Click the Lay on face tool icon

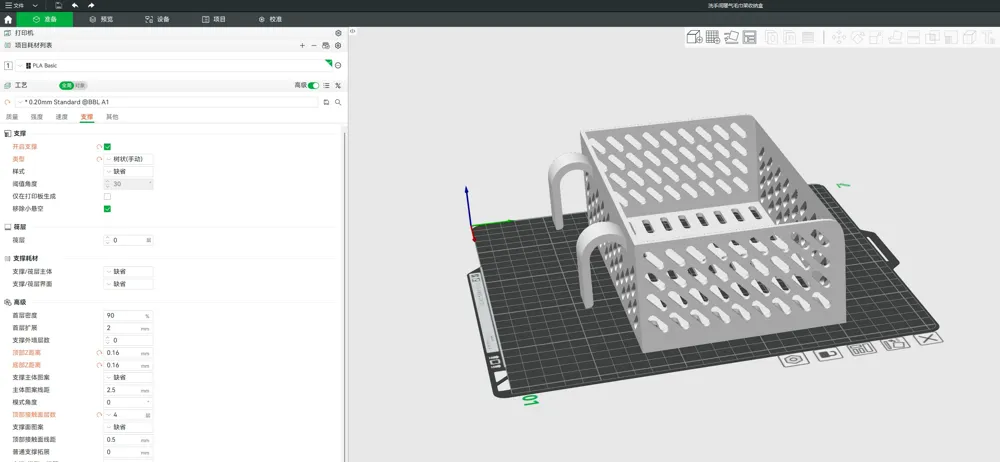[x=894, y=38]
